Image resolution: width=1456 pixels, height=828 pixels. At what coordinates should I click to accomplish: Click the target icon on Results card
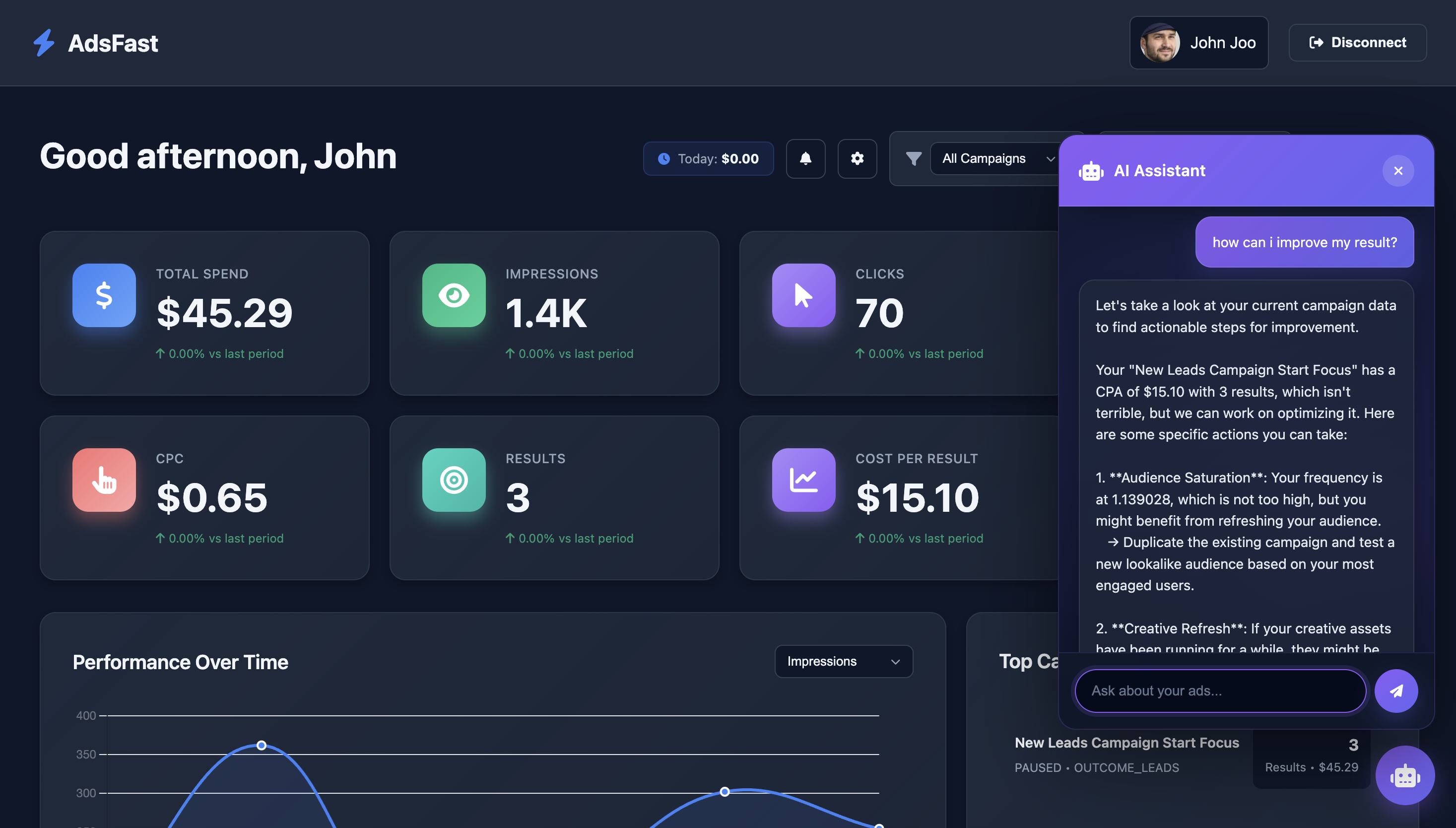(453, 480)
